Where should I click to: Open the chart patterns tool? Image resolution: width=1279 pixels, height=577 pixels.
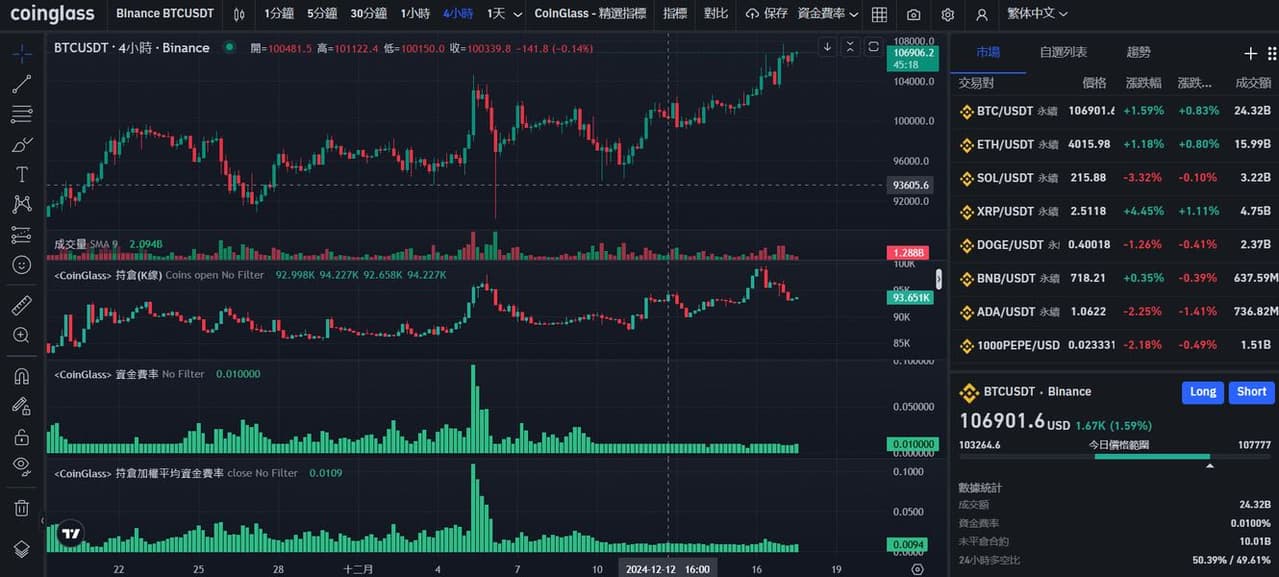point(22,204)
